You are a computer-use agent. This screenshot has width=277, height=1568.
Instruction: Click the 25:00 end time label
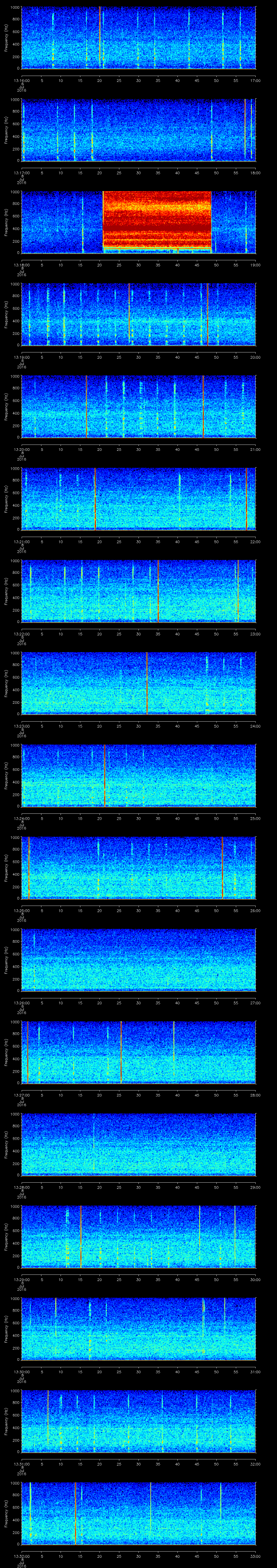[255, 818]
